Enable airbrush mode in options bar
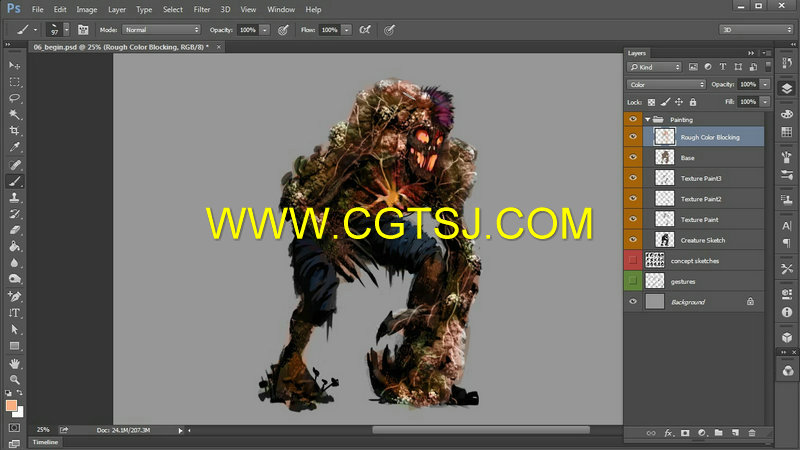The width and height of the screenshot is (800, 450). 365,30
